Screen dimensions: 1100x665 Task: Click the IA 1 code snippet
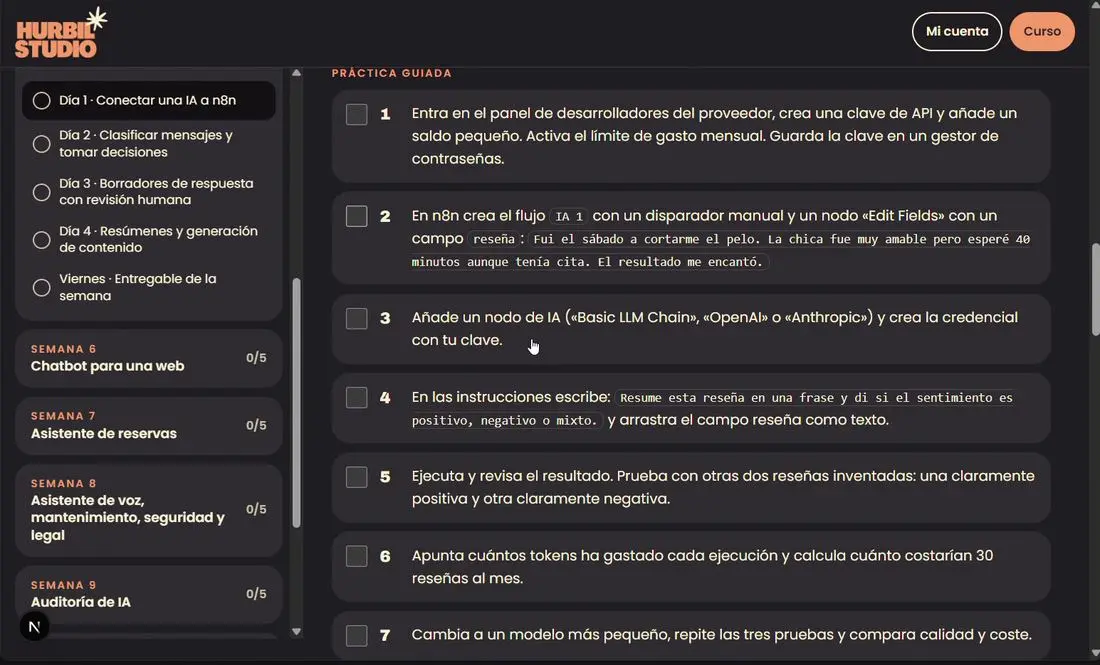pos(569,217)
